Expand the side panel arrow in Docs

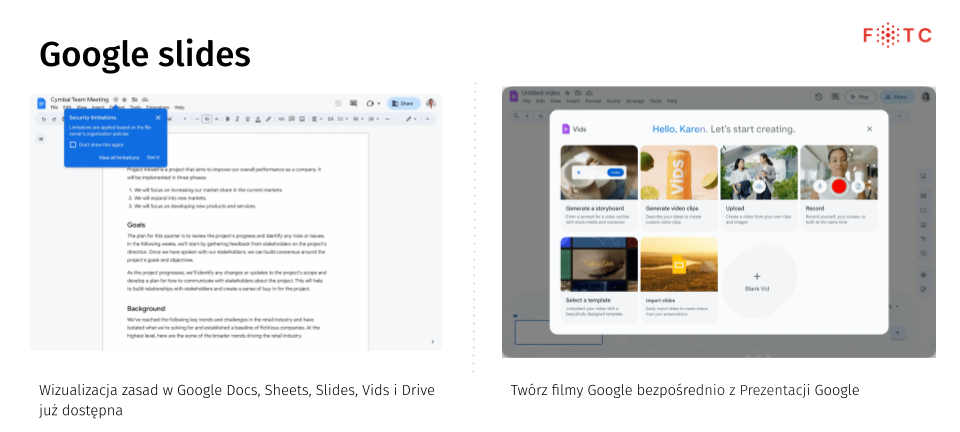pyautogui.click(x=433, y=342)
